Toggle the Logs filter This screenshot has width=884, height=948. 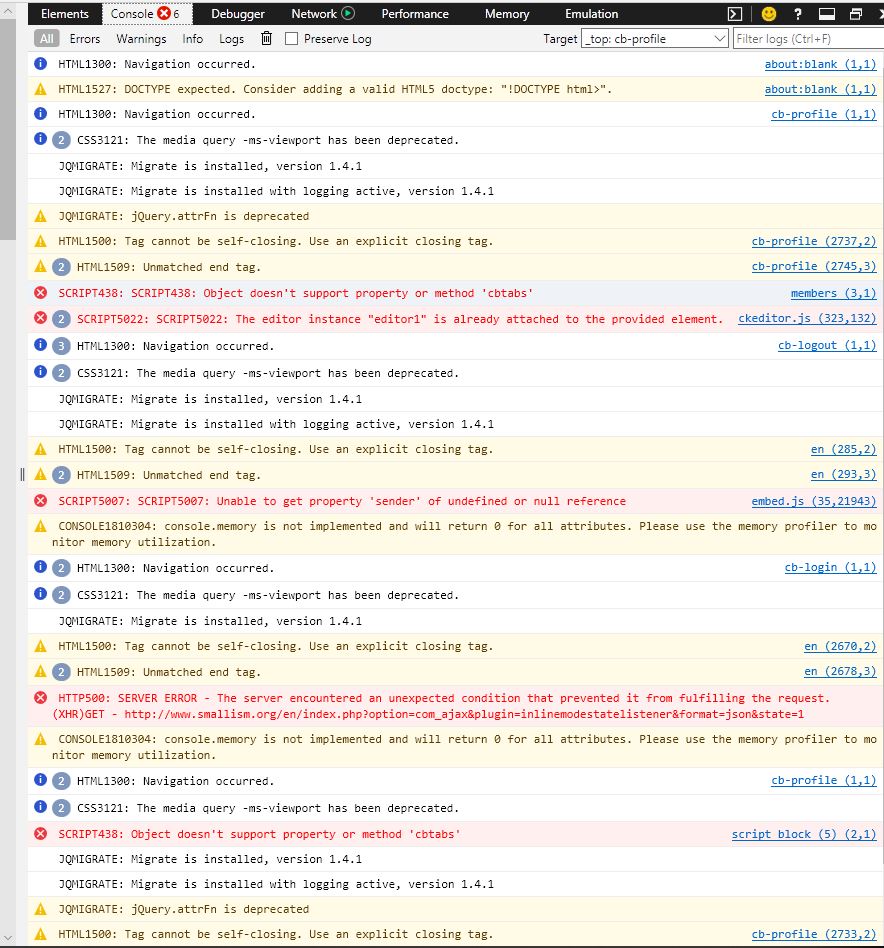click(231, 39)
